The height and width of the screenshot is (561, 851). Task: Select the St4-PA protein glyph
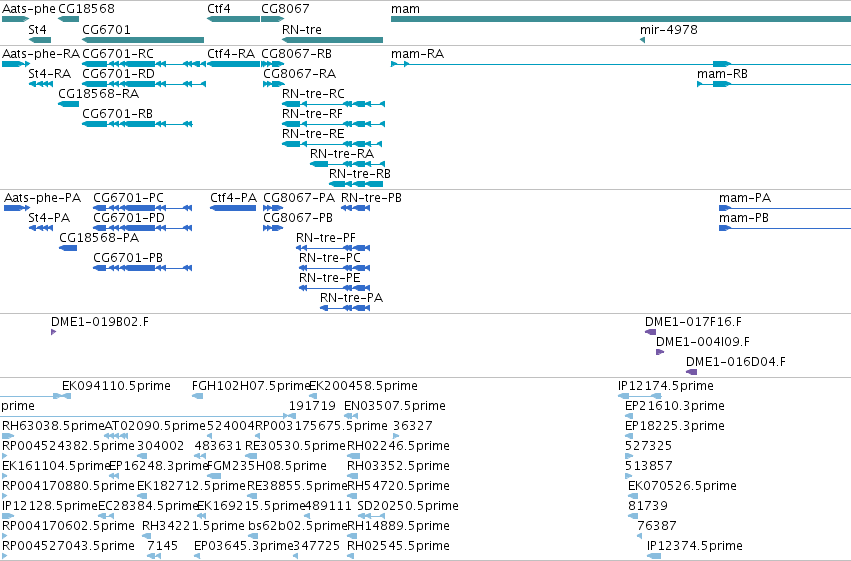pos(41,228)
